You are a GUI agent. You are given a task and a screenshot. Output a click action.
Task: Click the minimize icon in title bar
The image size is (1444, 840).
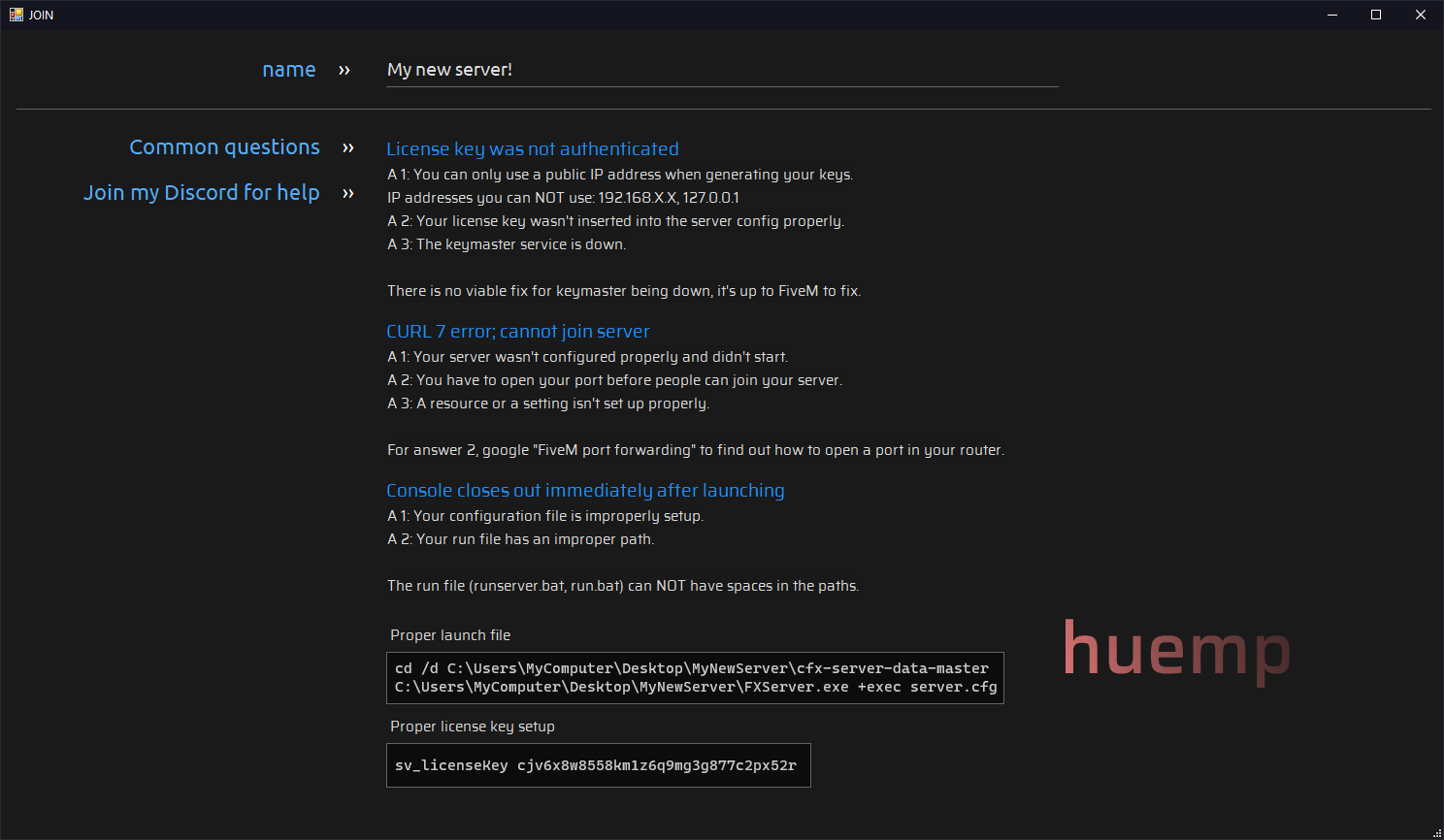tap(1330, 14)
